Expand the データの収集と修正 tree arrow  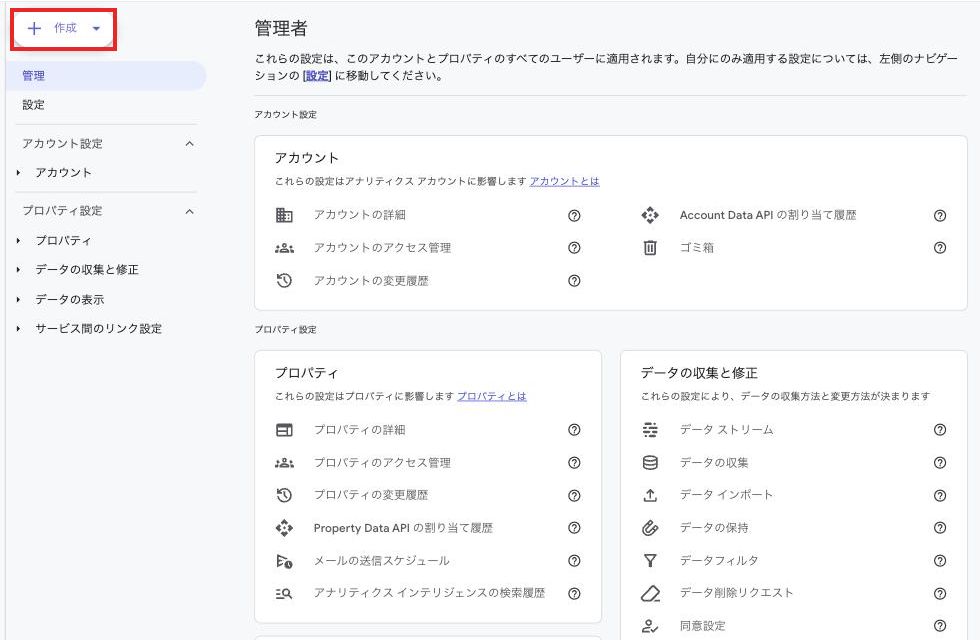click(19, 270)
